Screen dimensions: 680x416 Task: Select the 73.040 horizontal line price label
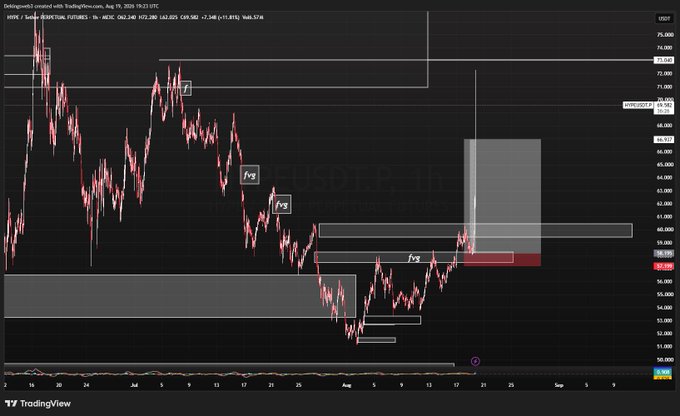tap(664, 60)
